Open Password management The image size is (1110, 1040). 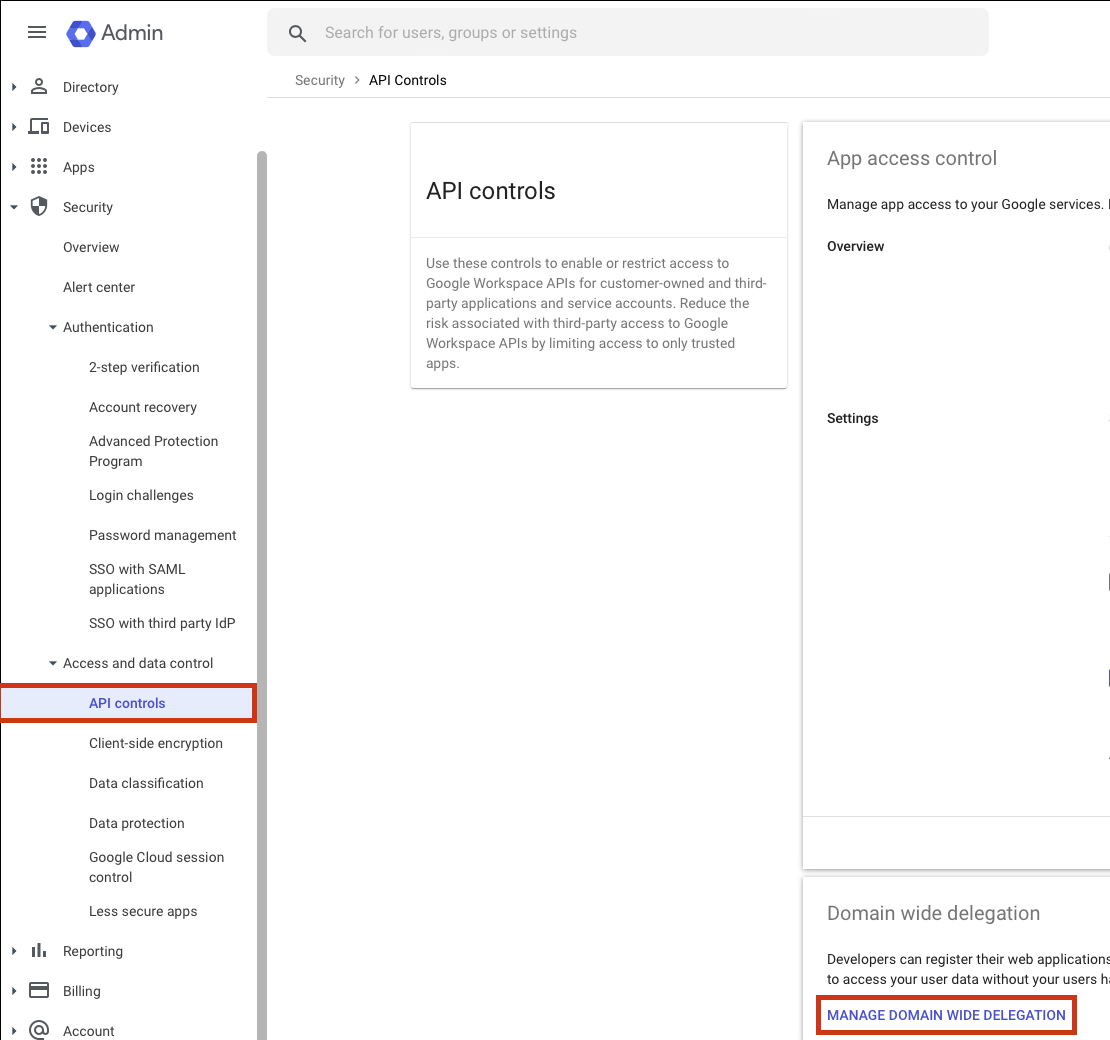163,535
